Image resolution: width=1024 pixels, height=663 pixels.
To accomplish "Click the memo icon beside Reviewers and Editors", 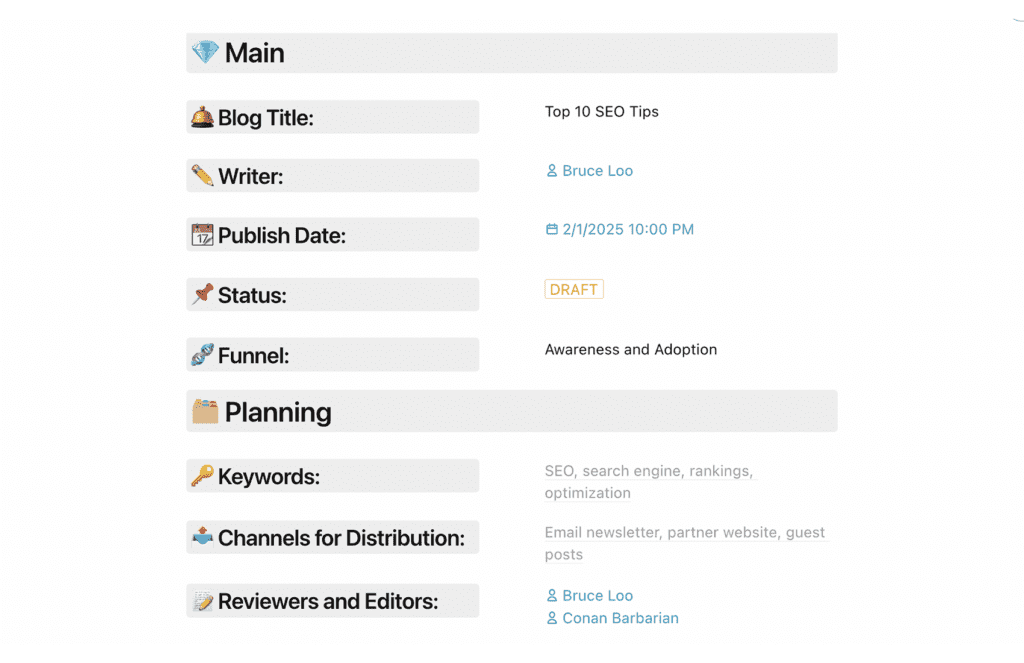I will (202, 600).
